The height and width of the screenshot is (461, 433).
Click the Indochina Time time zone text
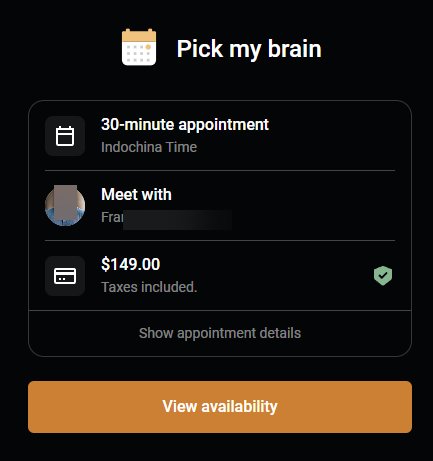click(x=149, y=147)
